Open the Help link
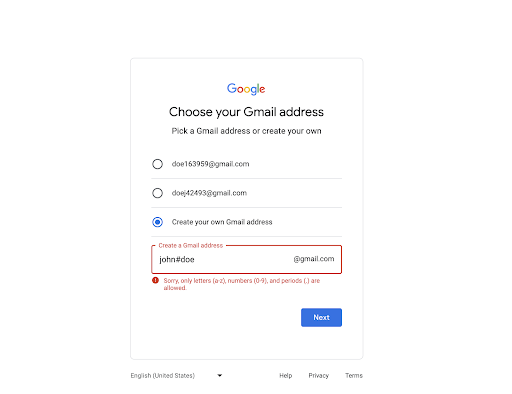512x394 pixels. 286,376
